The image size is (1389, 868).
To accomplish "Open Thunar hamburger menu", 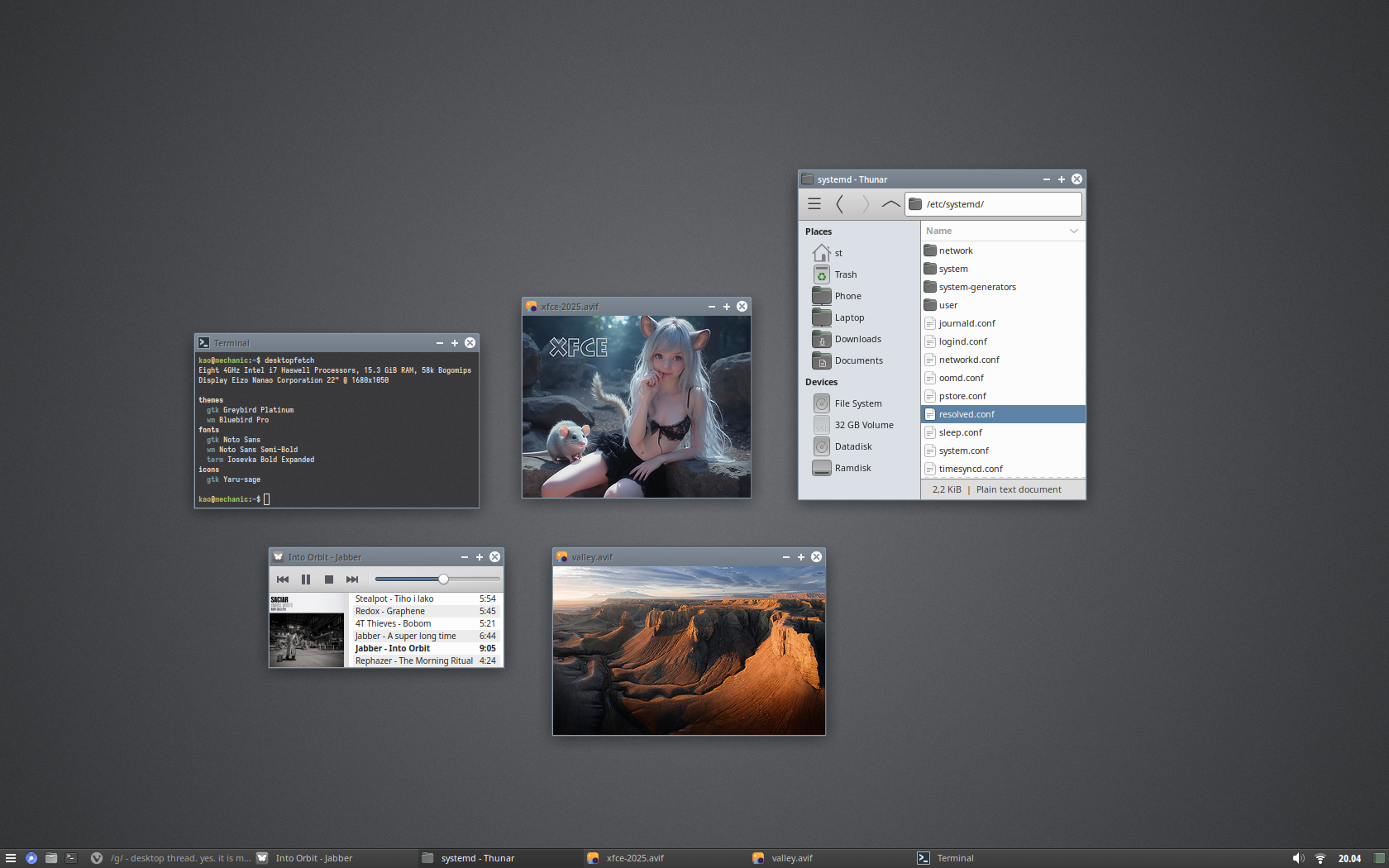I will (814, 203).
